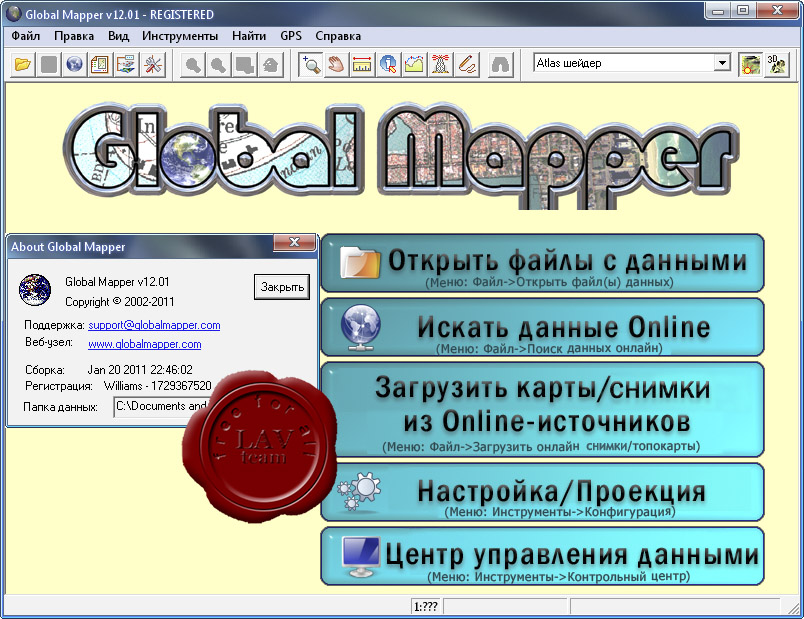Image resolution: width=804 pixels, height=619 pixels.
Task: Open the Вид menu
Action: (x=118, y=36)
